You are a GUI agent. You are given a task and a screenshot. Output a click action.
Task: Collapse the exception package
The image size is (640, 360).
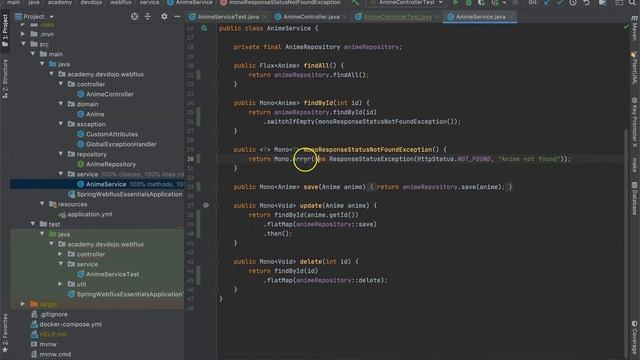(61, 124)
